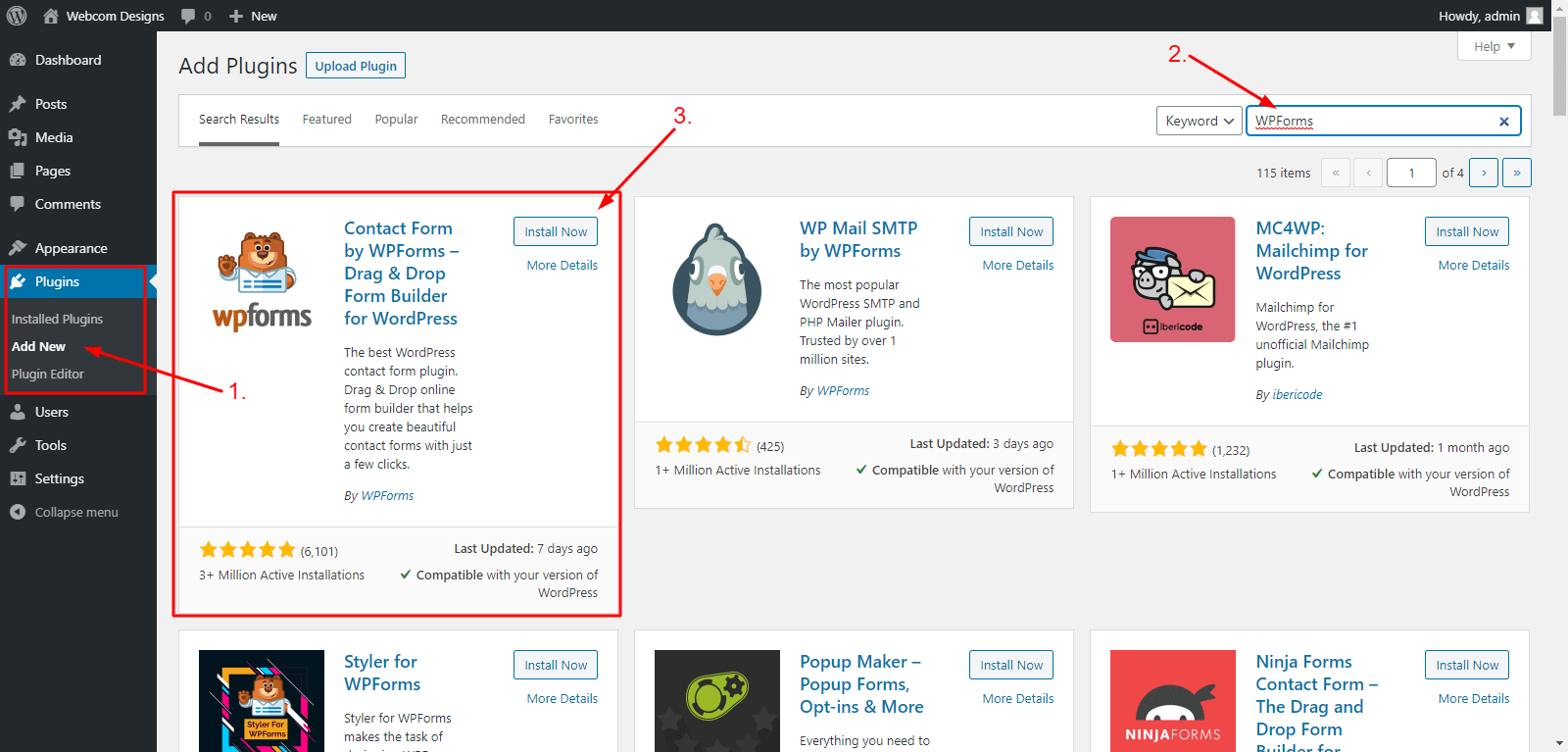This screenshot has width=1568, height=752.
Task: Open WPForms author link under WP Mail SMTP
Action: pyautogui.click(x=843, y=391)
